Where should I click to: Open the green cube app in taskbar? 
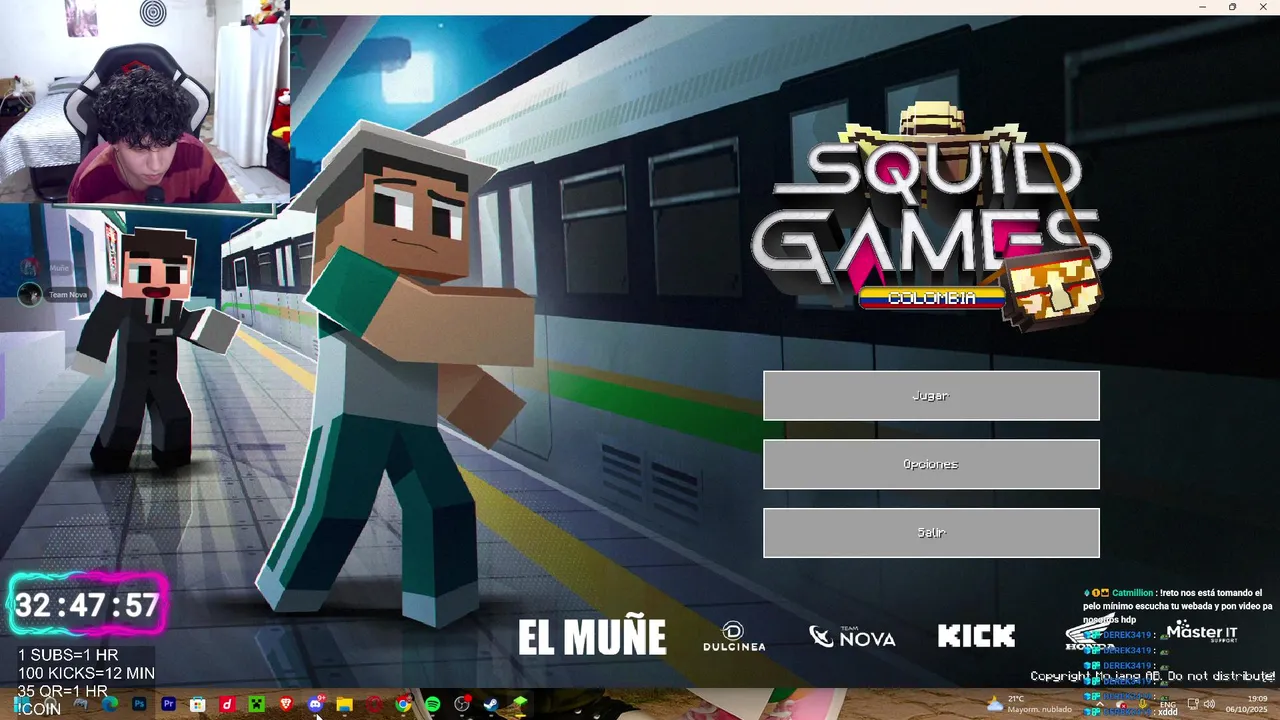point(520,703)
